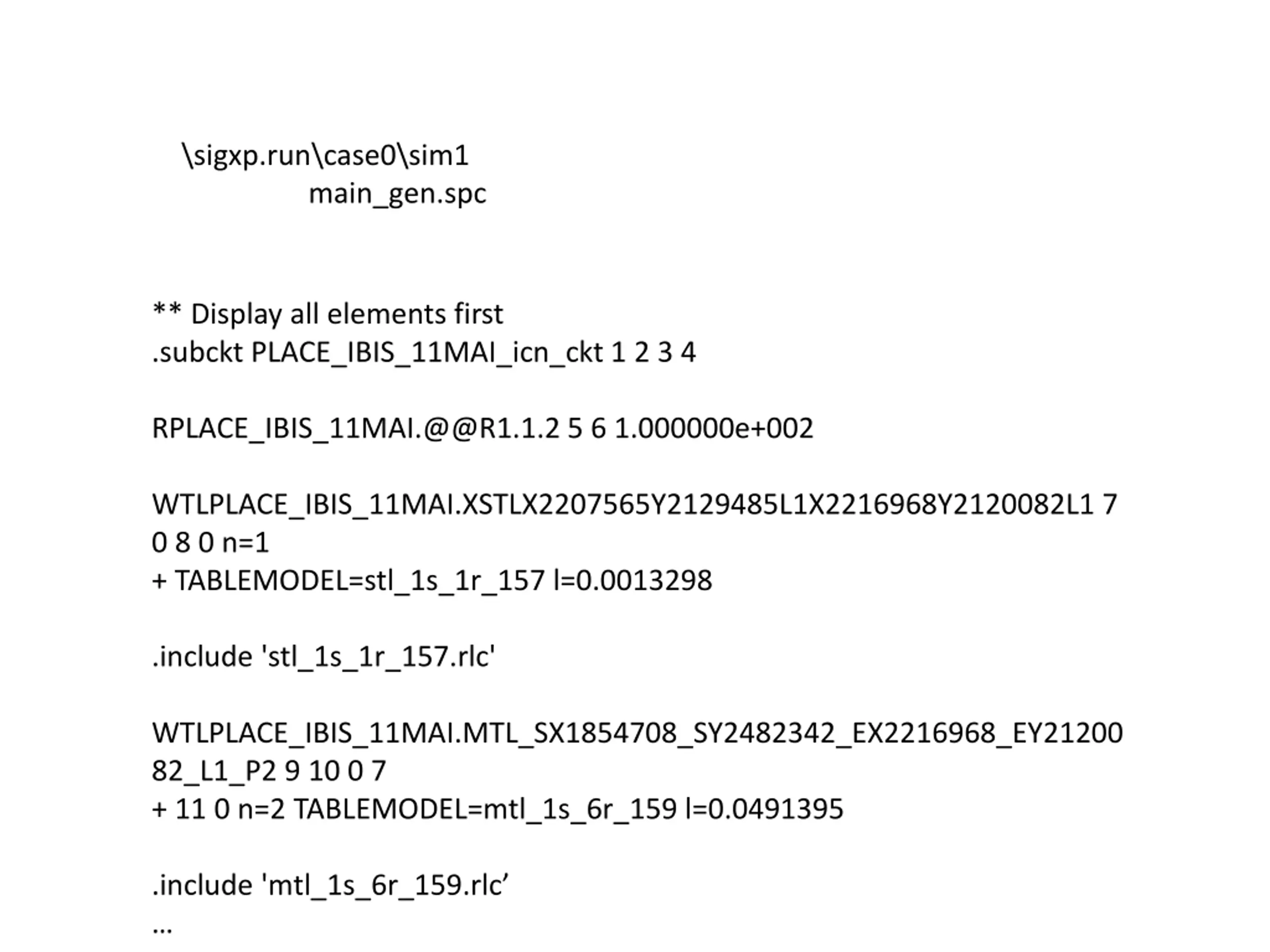Click the '82_L1_P2 9 10 0 7' continuation line
This screenshot has height=952, width=1270.
pyautogui.click(x=269, y=771)
